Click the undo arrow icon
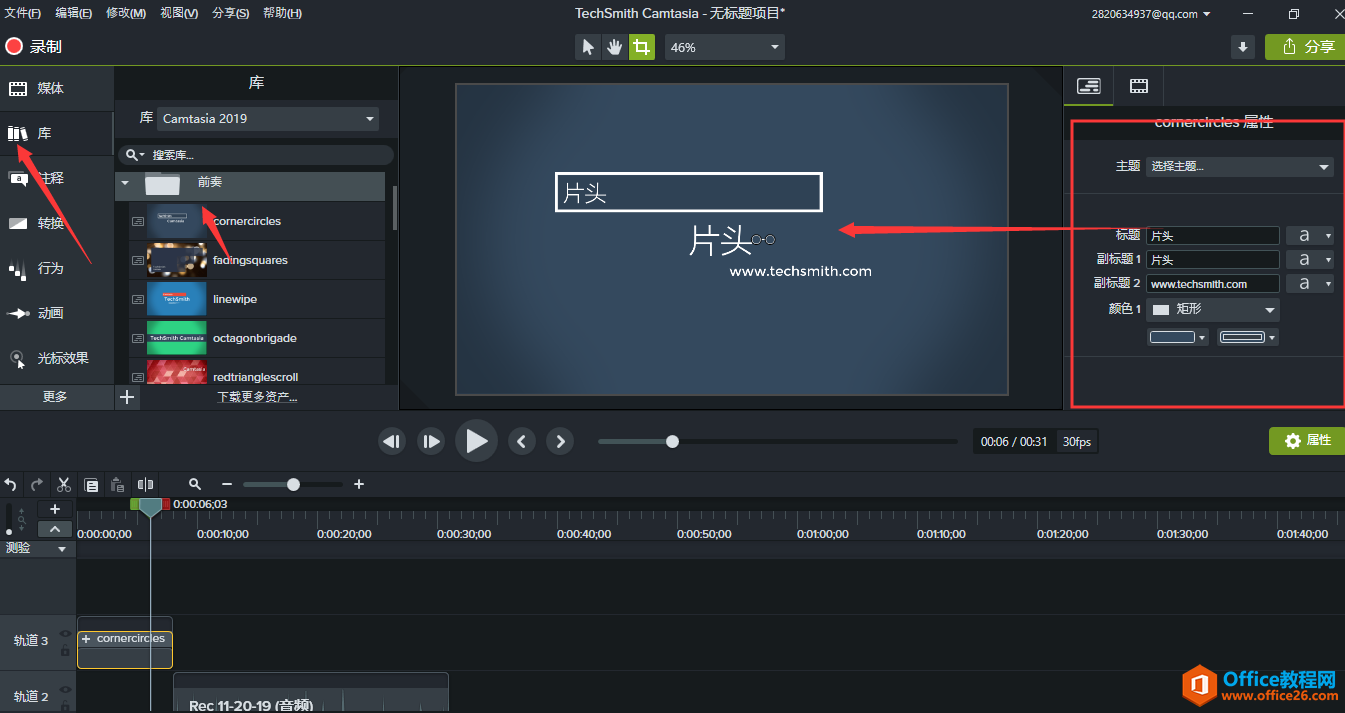 11,485
